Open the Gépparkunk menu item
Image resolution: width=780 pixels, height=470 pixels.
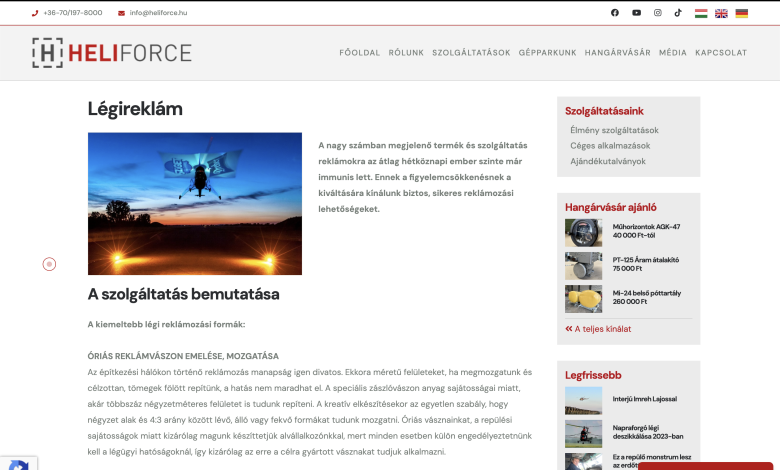click(x=547, y=53)
